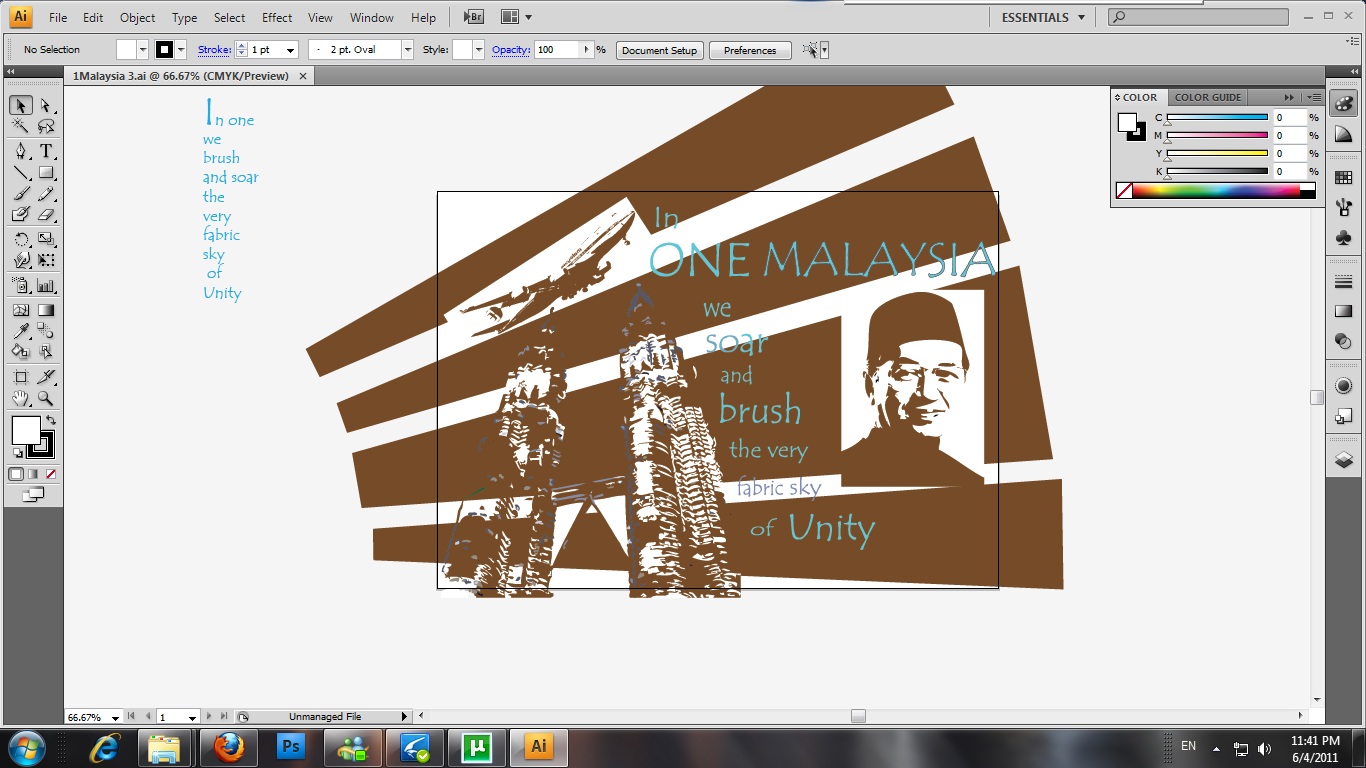Image resolution: width=1366 pixels, height=768 pixels.
Task: Select the Direct Selection tool
Action: (x=46, y=106)
